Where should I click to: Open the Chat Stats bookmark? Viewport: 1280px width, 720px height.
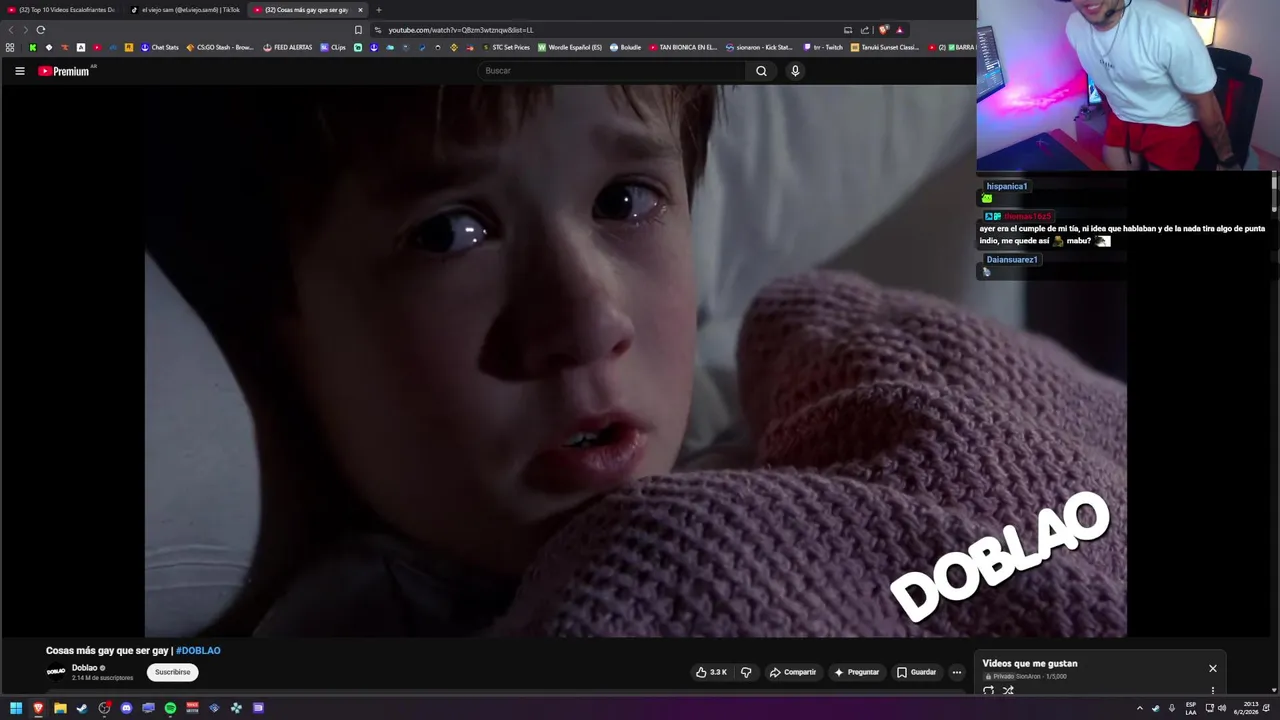pyautogui.click(x=159, y=47)
